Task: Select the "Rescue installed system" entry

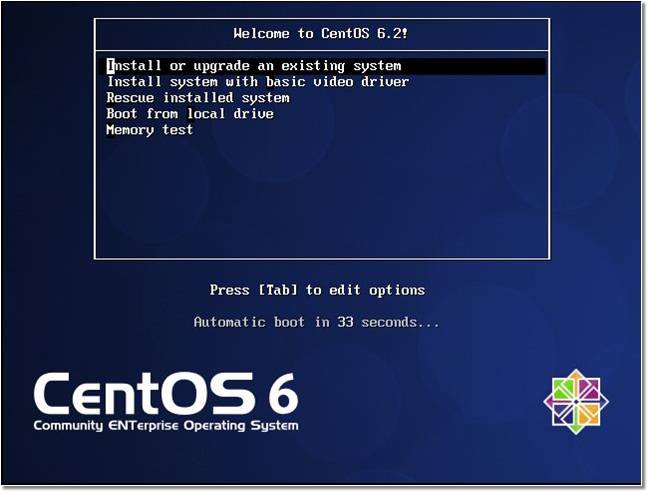Action: 197,98
